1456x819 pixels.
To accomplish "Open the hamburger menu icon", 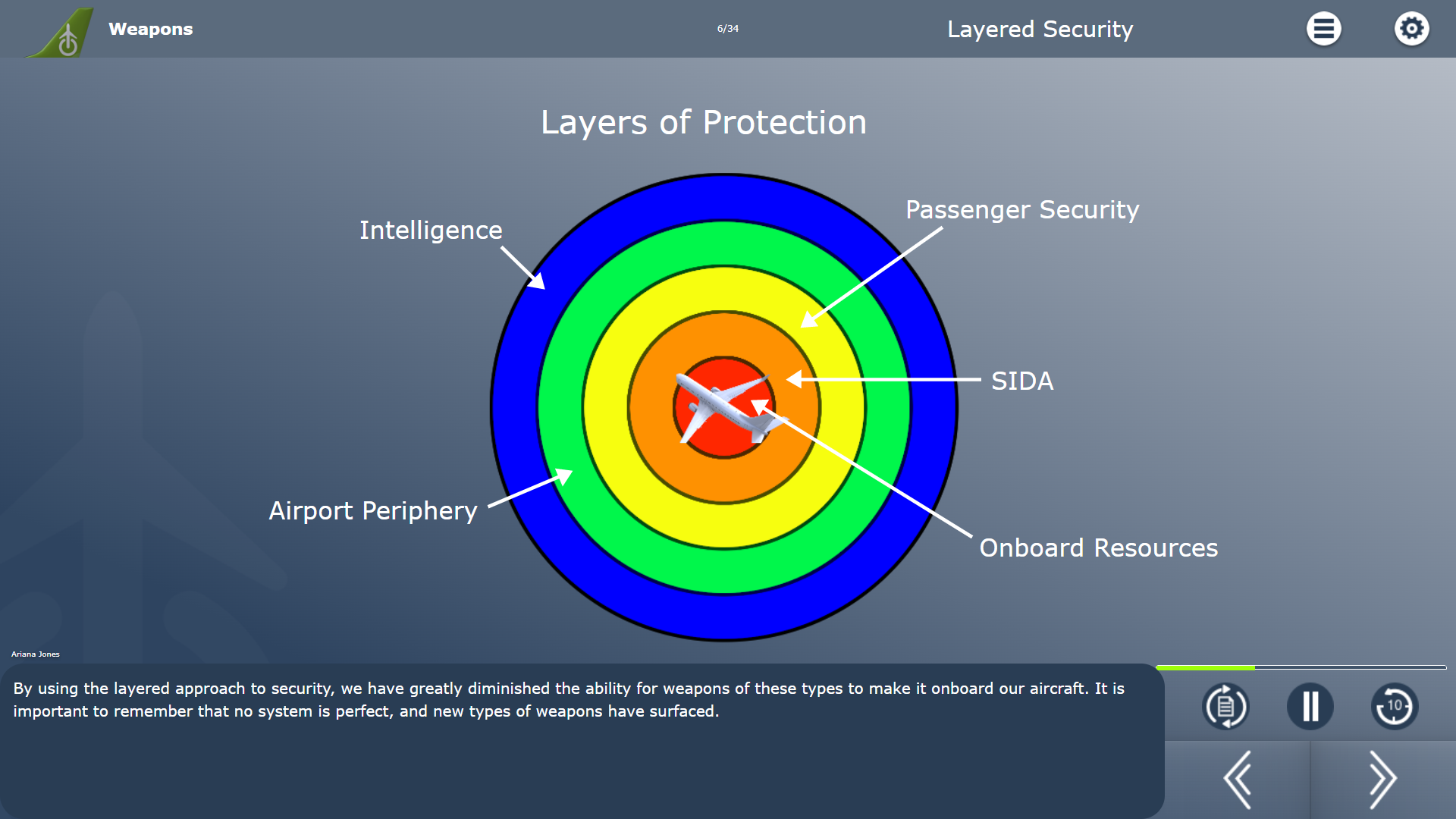I will [1323, 29].
